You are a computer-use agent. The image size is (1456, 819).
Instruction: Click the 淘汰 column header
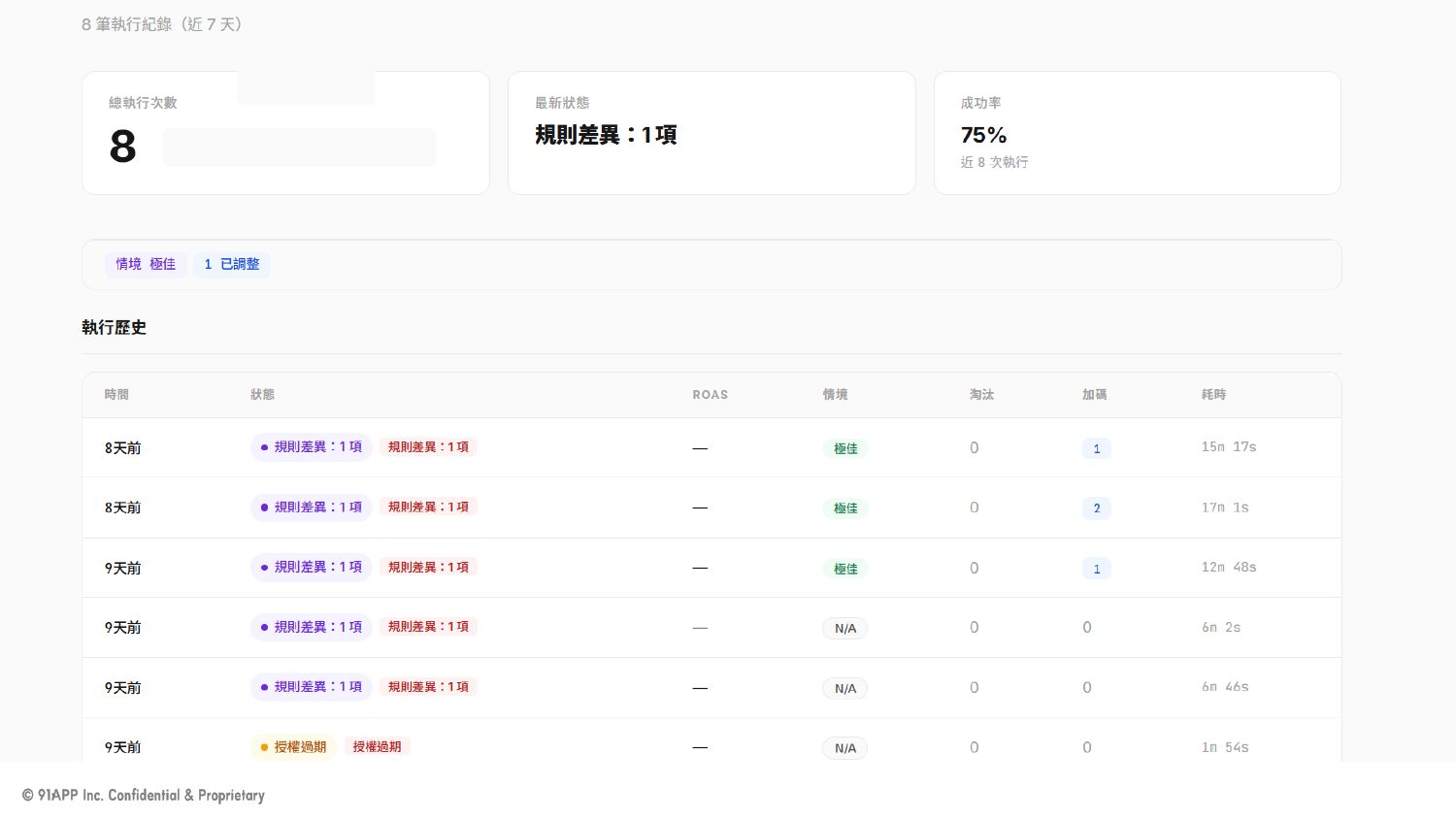coord(981,395)
